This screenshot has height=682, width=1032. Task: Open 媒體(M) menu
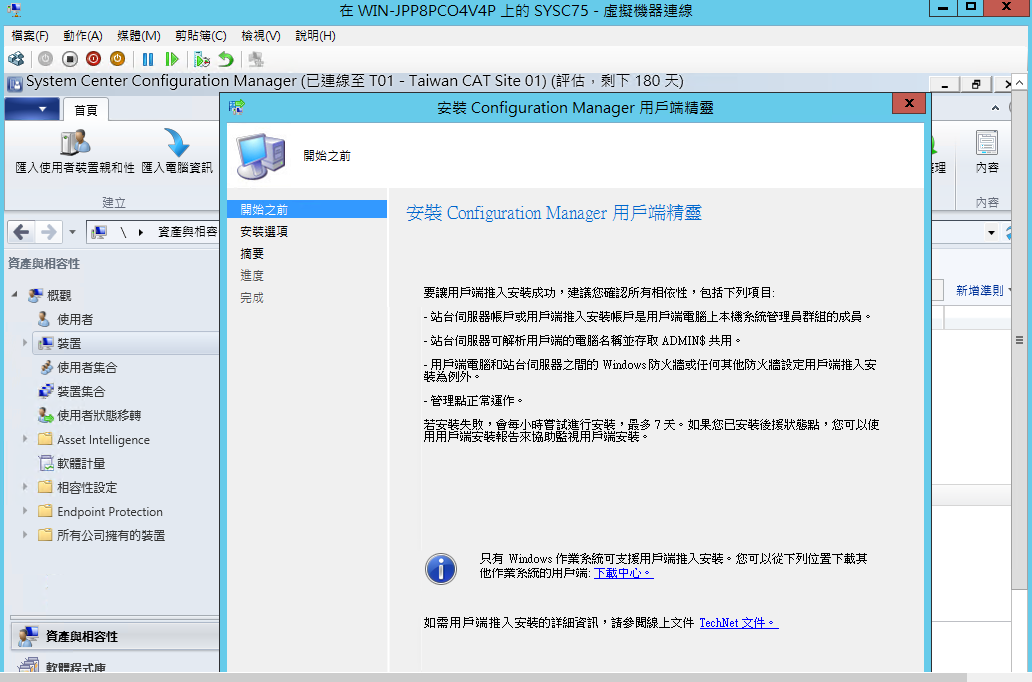(x=139, y=36)
